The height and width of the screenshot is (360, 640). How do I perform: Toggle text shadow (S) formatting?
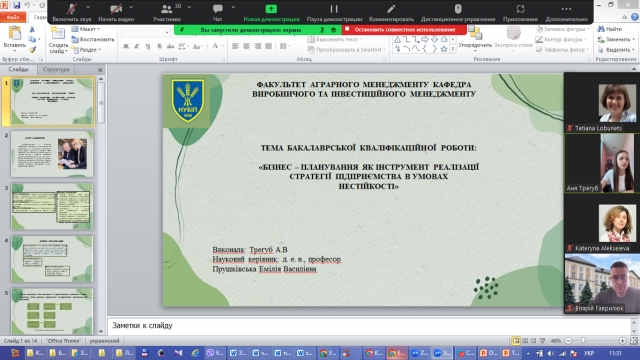pos(159,46)
